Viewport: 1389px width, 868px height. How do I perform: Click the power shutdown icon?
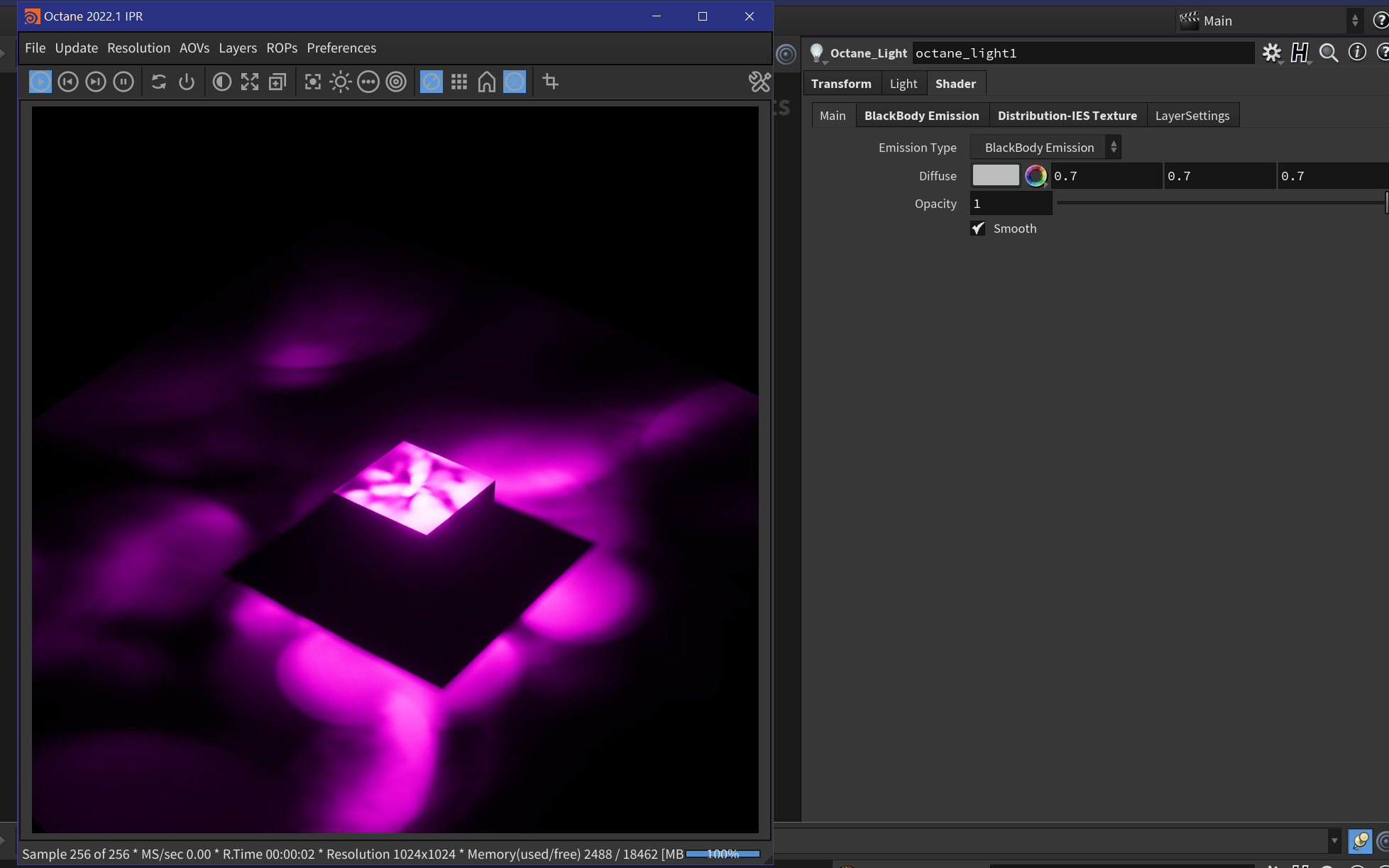(x=187, y=82)
